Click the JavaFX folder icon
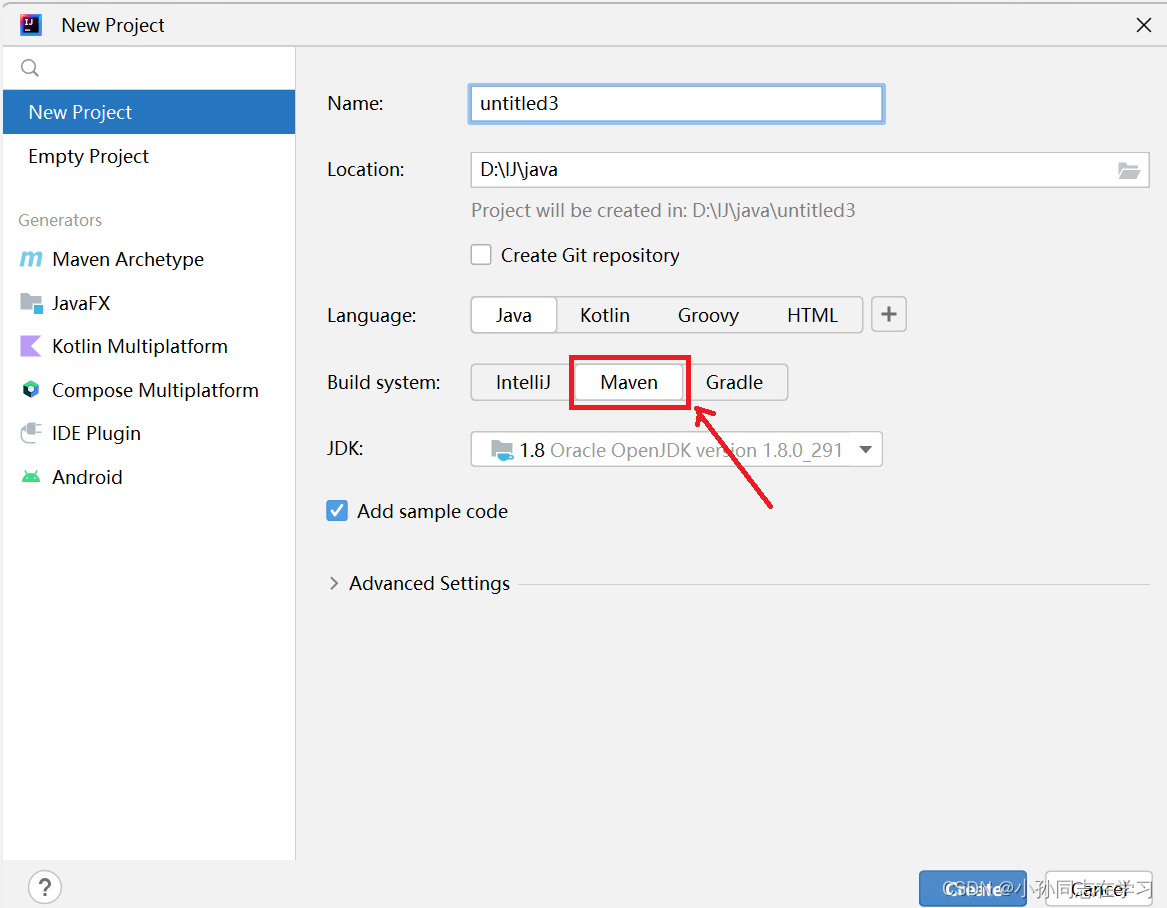Image resolution: width=1167 pixels, height=908 pixels. click(x=31, y=303)
